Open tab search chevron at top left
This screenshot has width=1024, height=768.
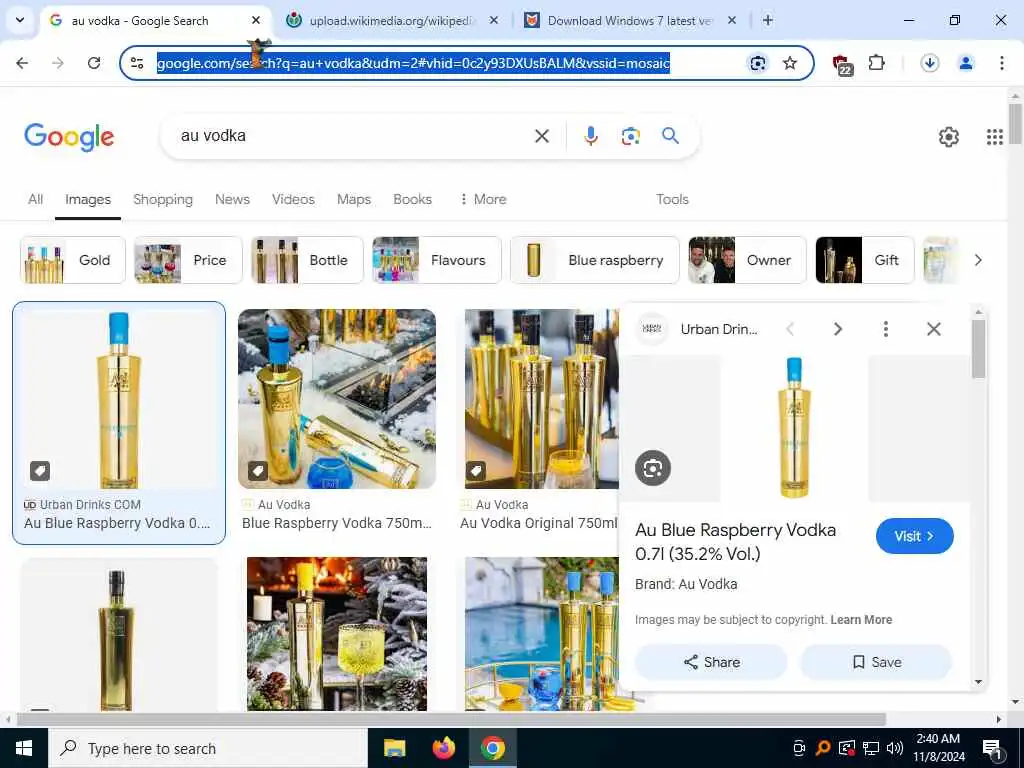pyautogui.click(x=20, y=20)
